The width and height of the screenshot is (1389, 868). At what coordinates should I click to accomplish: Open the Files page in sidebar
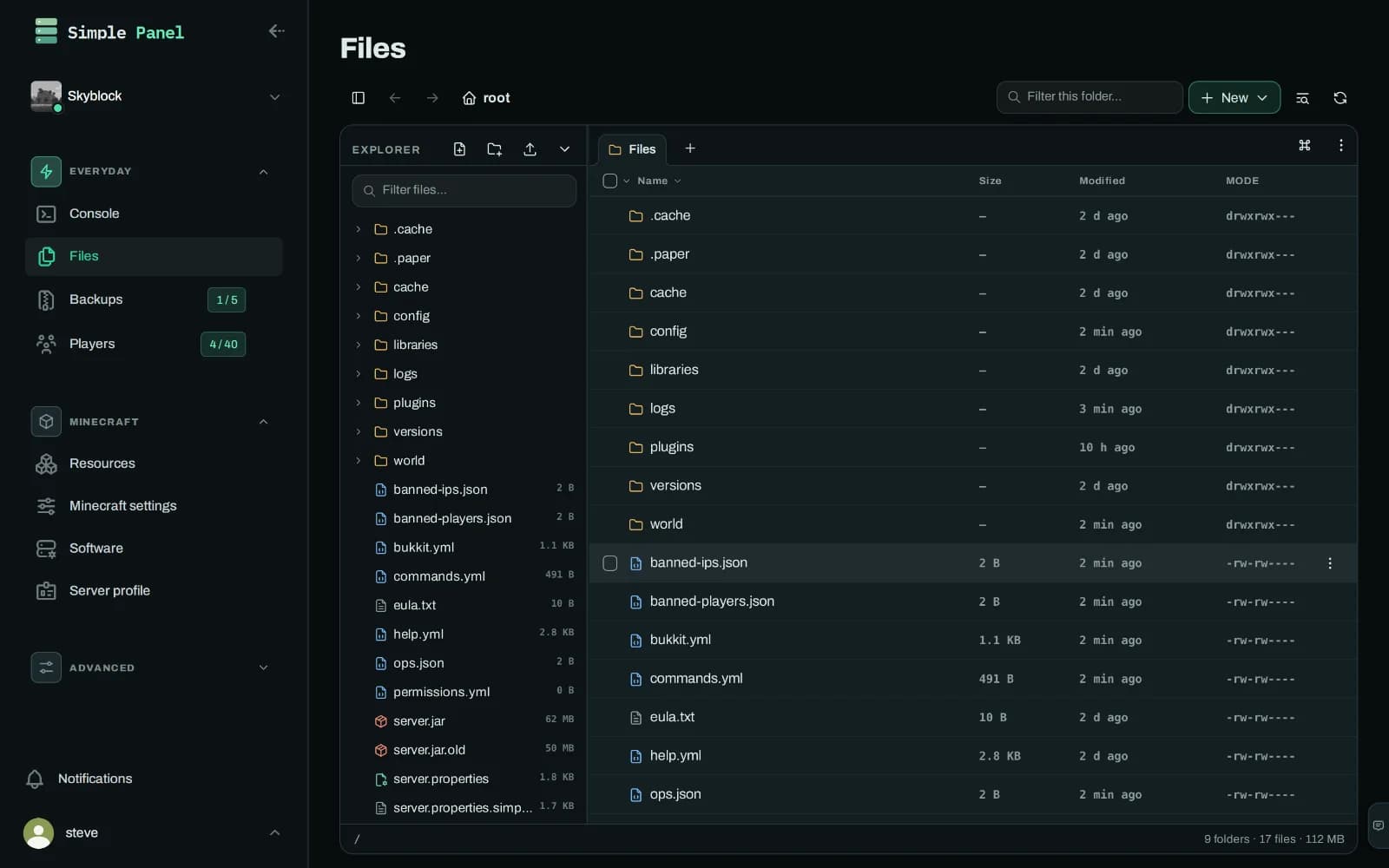[154, 256]
